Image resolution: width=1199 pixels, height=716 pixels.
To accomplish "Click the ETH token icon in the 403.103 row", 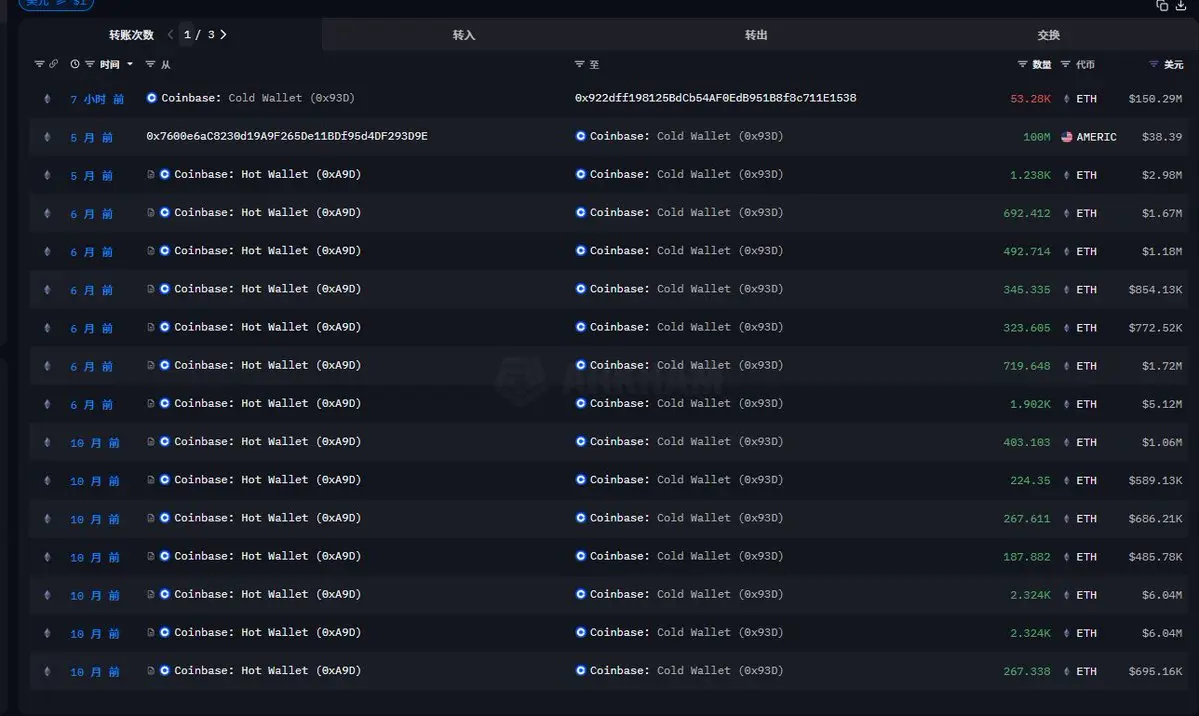I will [1067, 442].
